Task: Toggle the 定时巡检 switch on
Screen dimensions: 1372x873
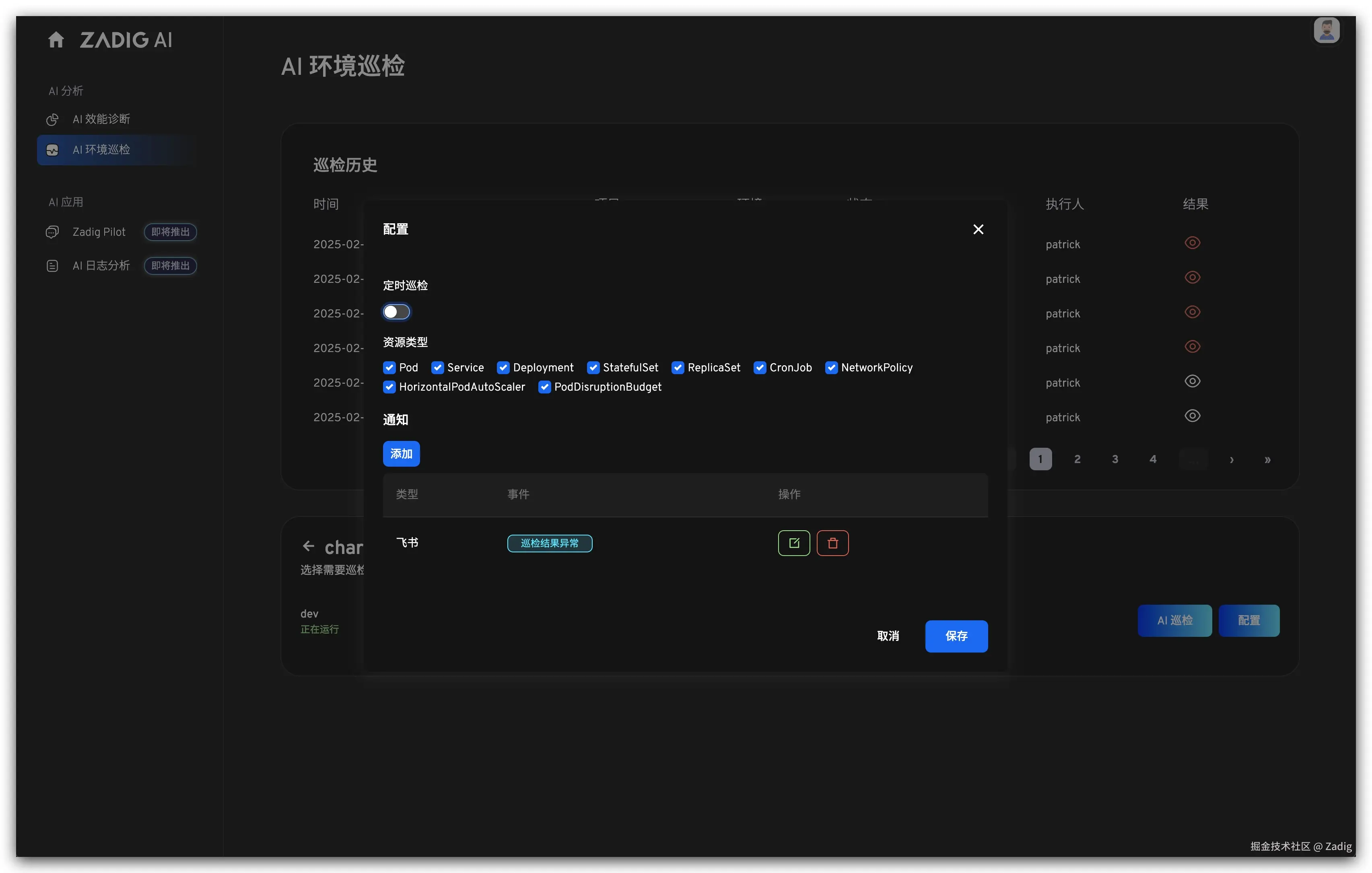Action: pyautogui.click(x=396, y=312)
